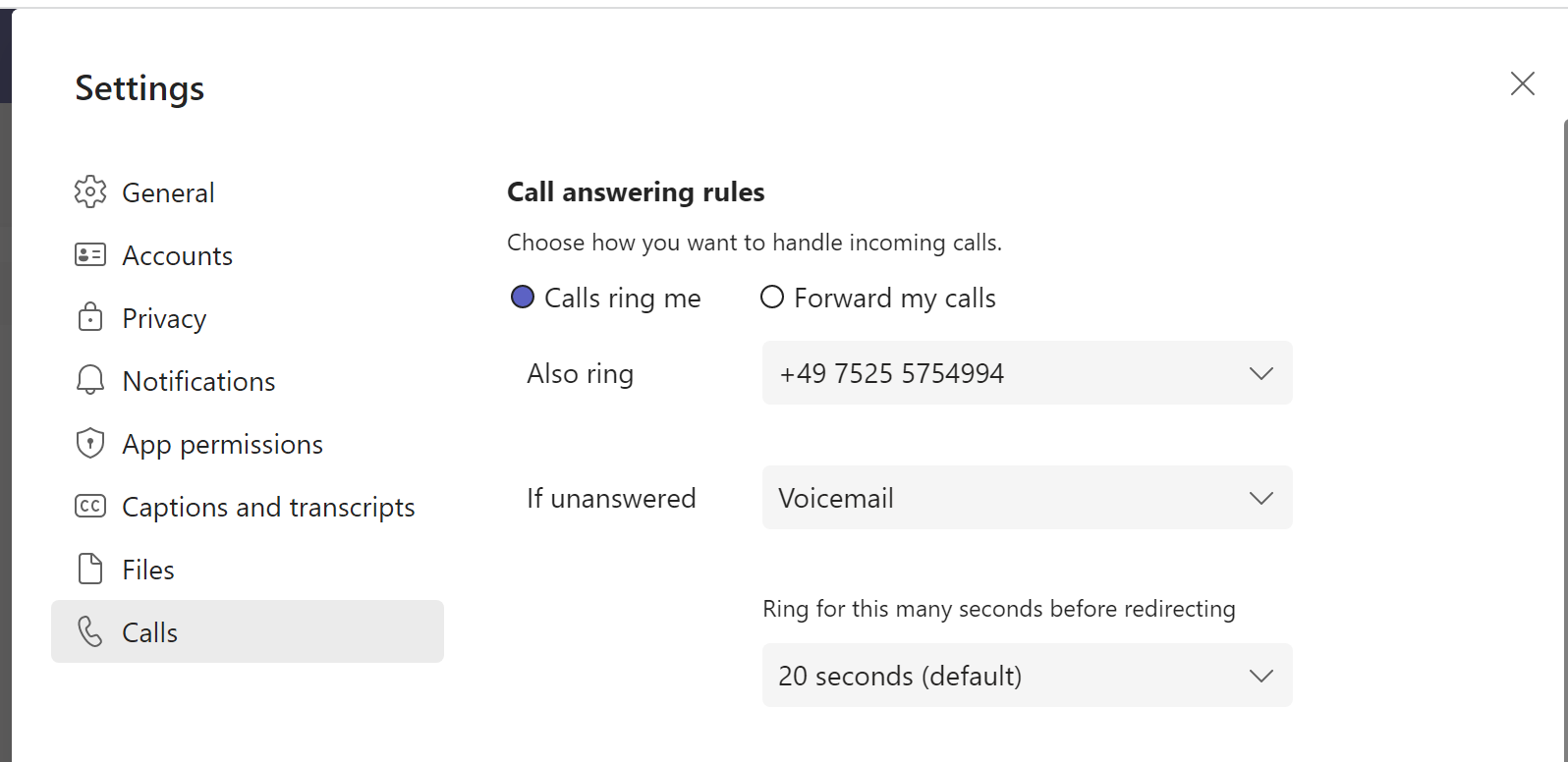Screen dimensions: 1568x762
Task: Click the Forward my calls label text
Action: (894, 298)
